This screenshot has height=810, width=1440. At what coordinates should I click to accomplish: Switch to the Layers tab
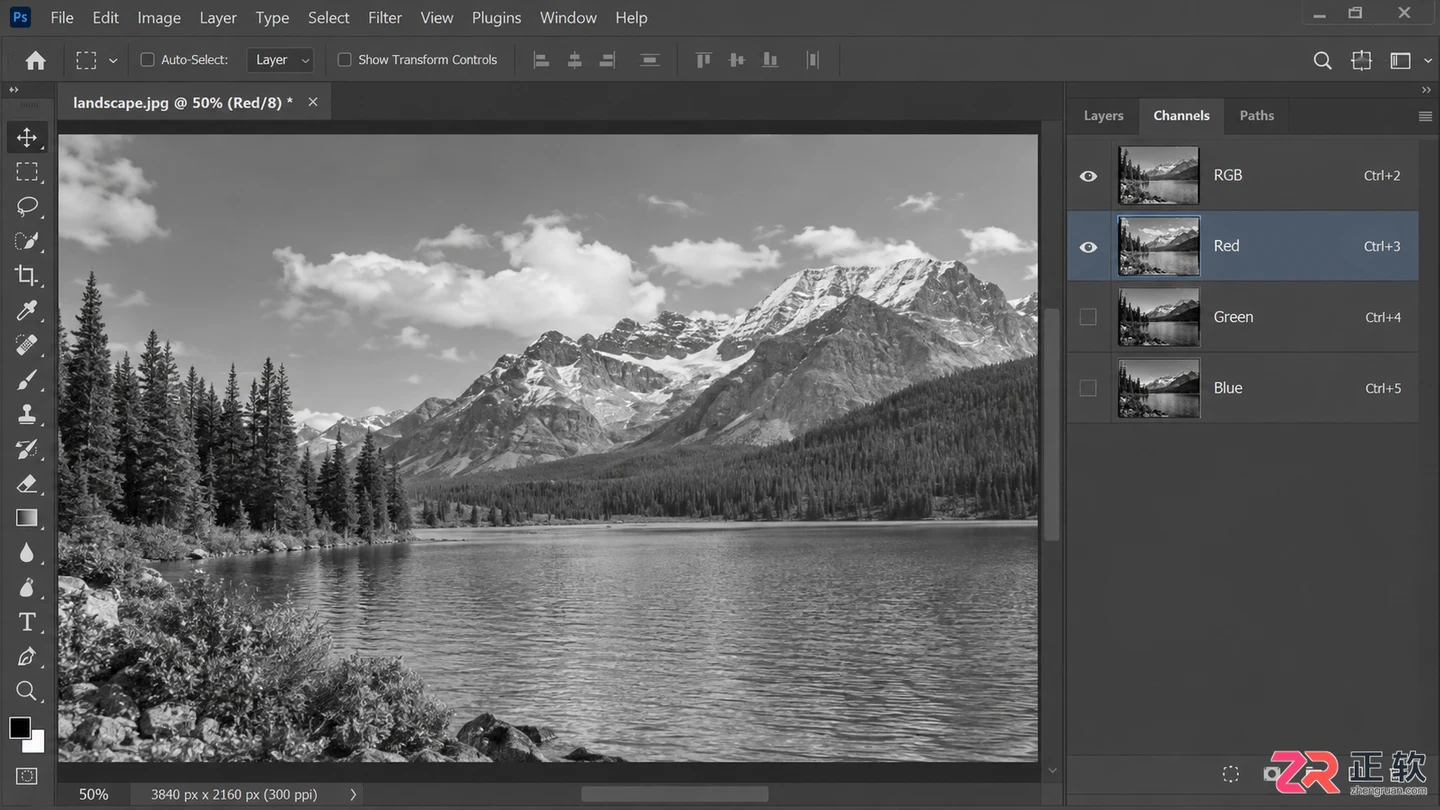tap(1103, 116)
